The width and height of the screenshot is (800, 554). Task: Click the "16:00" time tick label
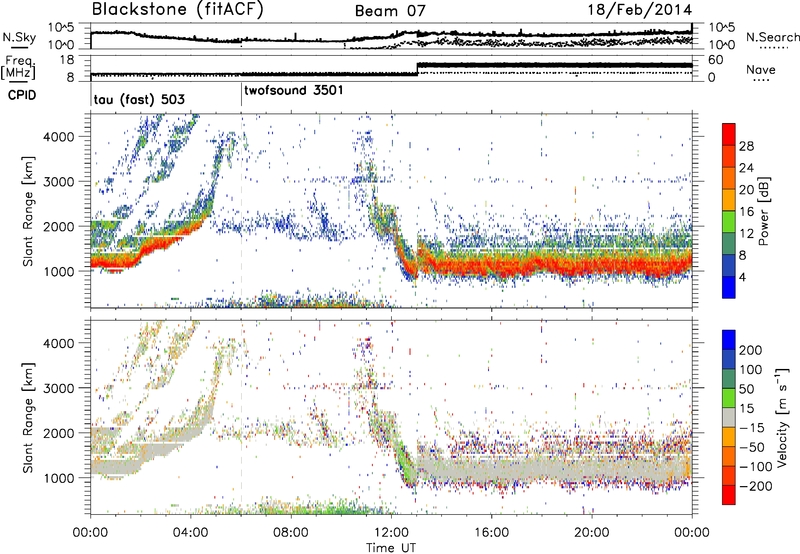(491, 533)
